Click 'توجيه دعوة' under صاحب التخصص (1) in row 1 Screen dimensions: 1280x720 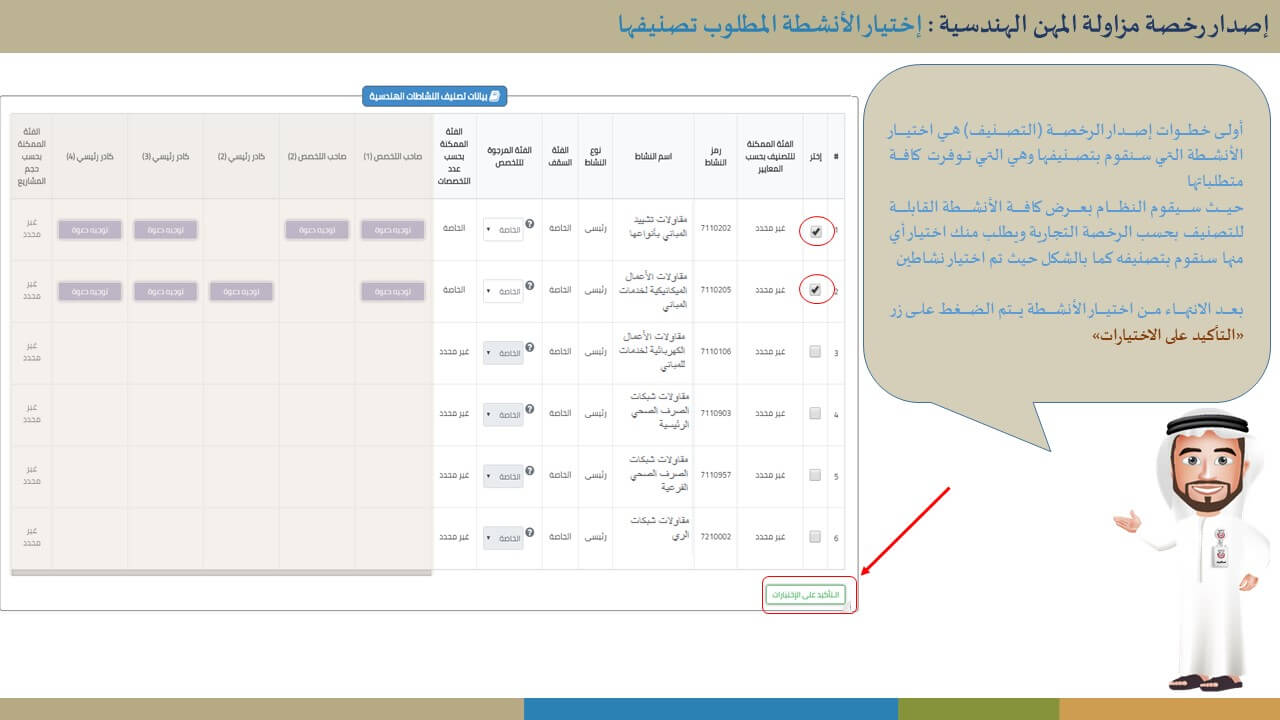click(x=392, y=230)
